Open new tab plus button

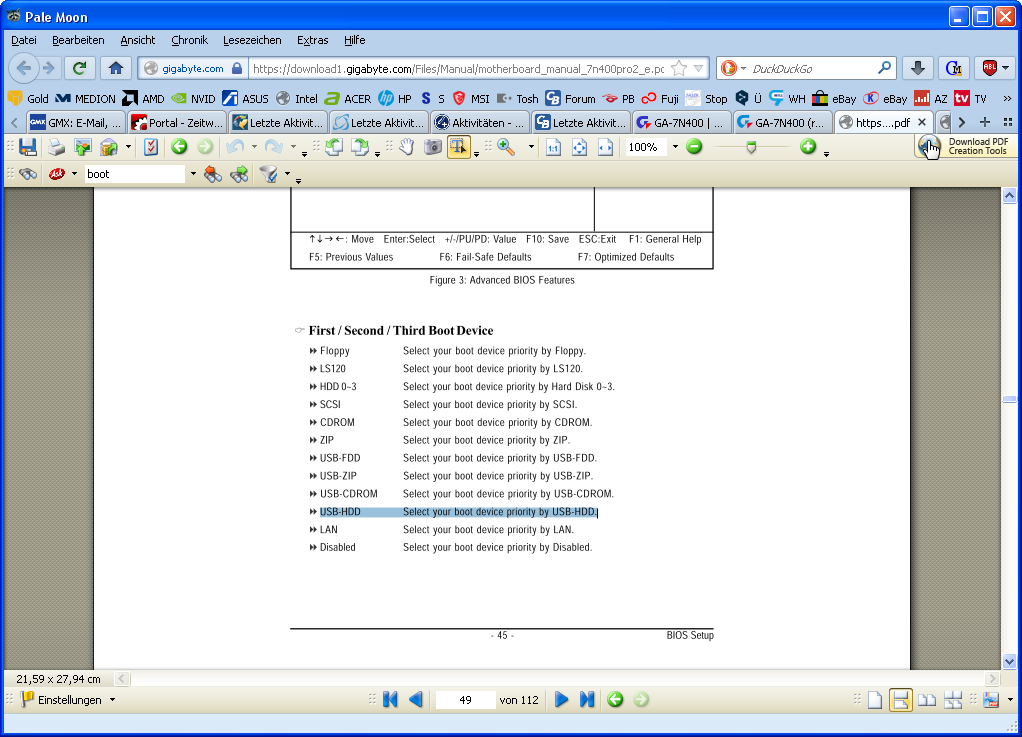pyautogui.click(x=985, y=122)
